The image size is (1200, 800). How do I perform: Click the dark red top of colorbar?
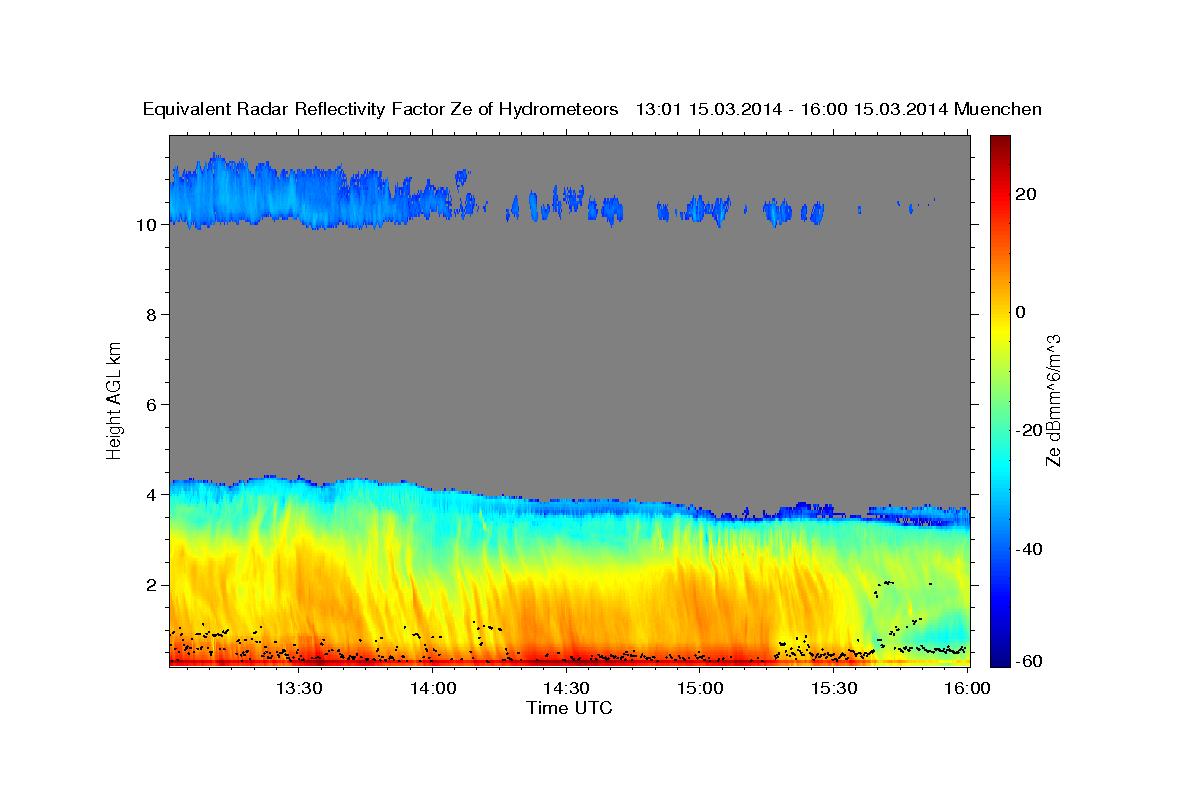click(999, 143)
